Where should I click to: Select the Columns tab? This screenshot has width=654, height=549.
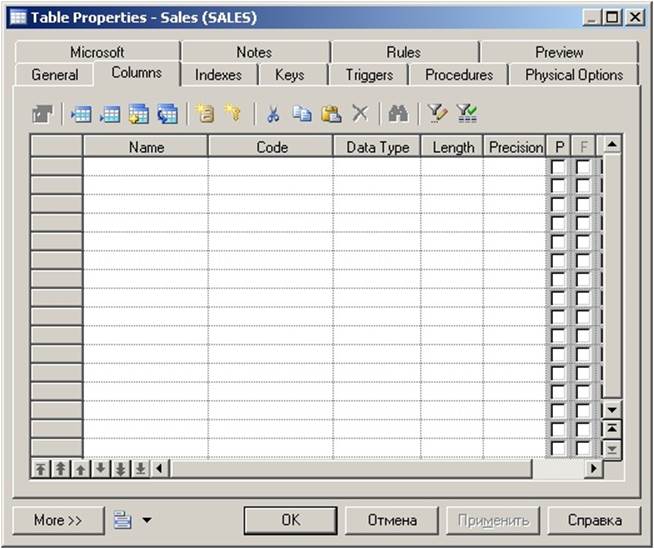136,73
